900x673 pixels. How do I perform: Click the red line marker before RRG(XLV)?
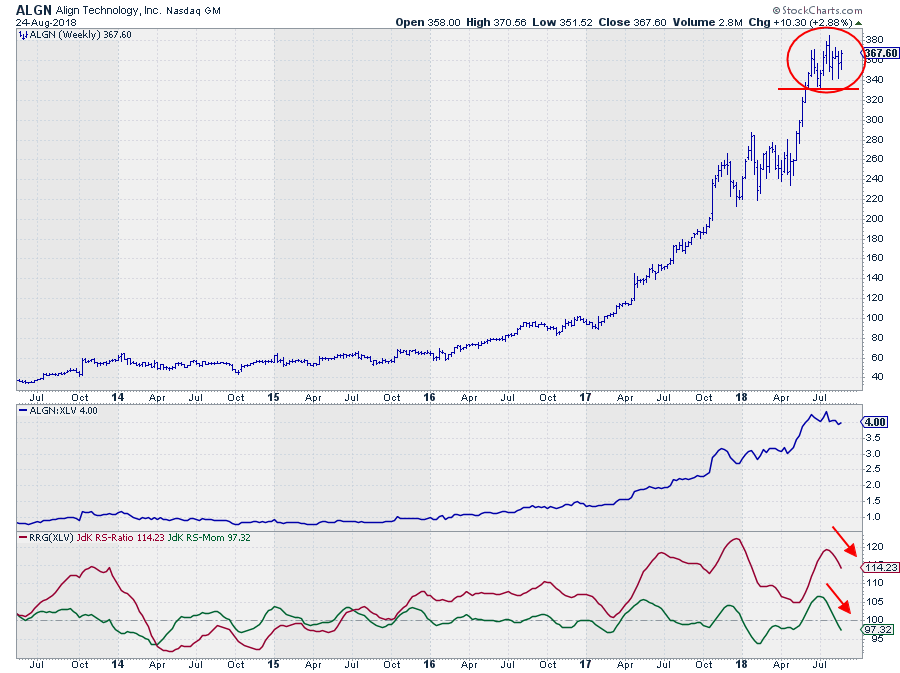click(x=23, y=538)
